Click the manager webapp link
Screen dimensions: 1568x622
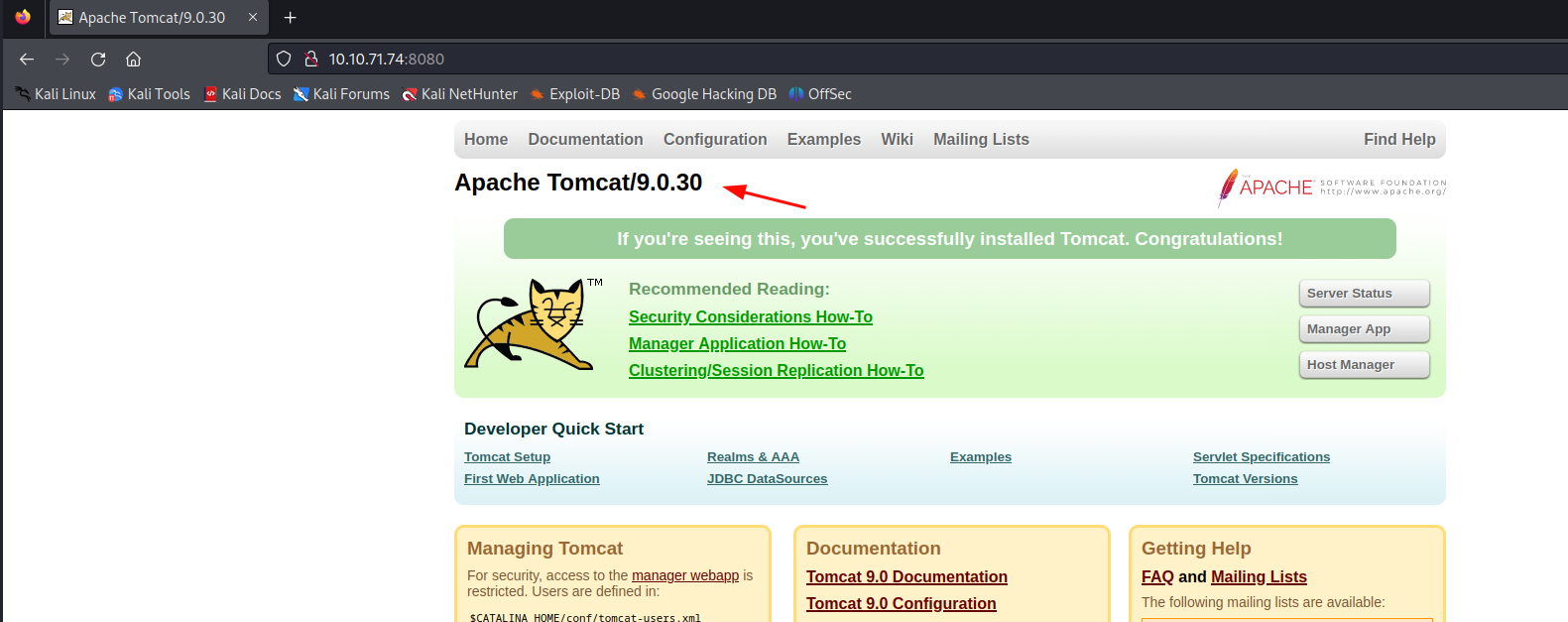click(x=685, y=575)
